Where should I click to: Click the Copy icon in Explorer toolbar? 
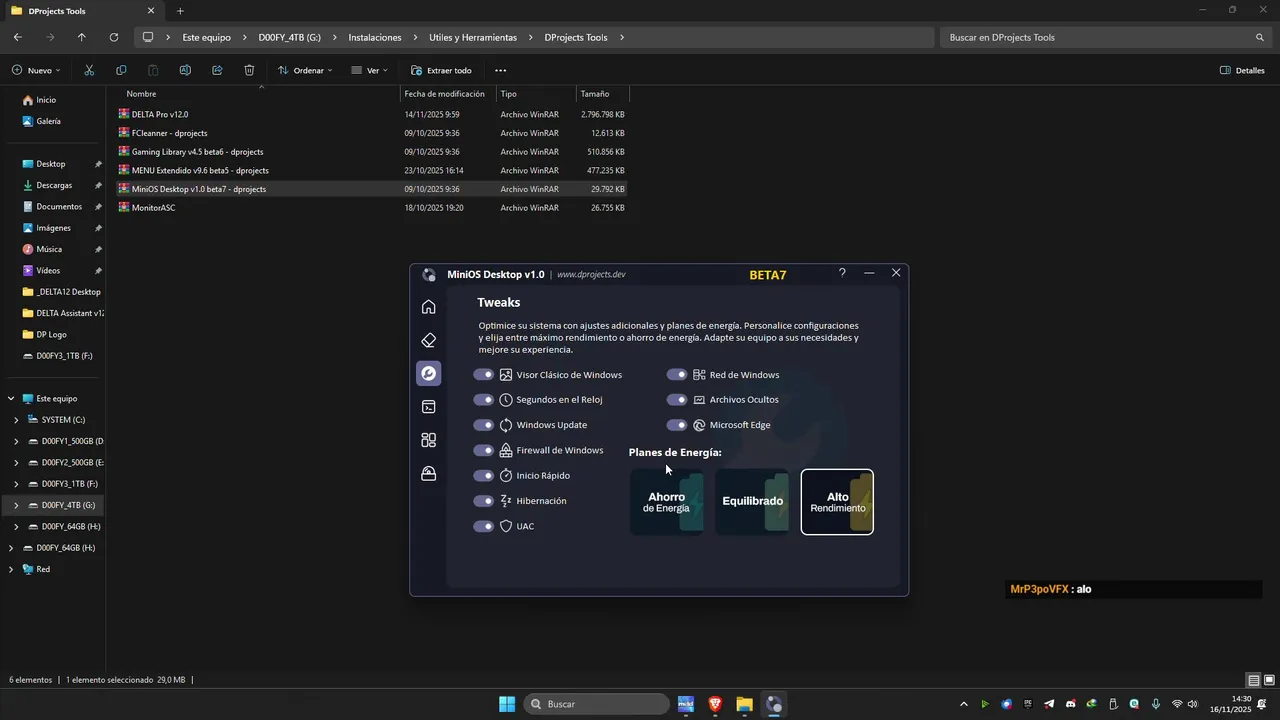pos(121,70)
